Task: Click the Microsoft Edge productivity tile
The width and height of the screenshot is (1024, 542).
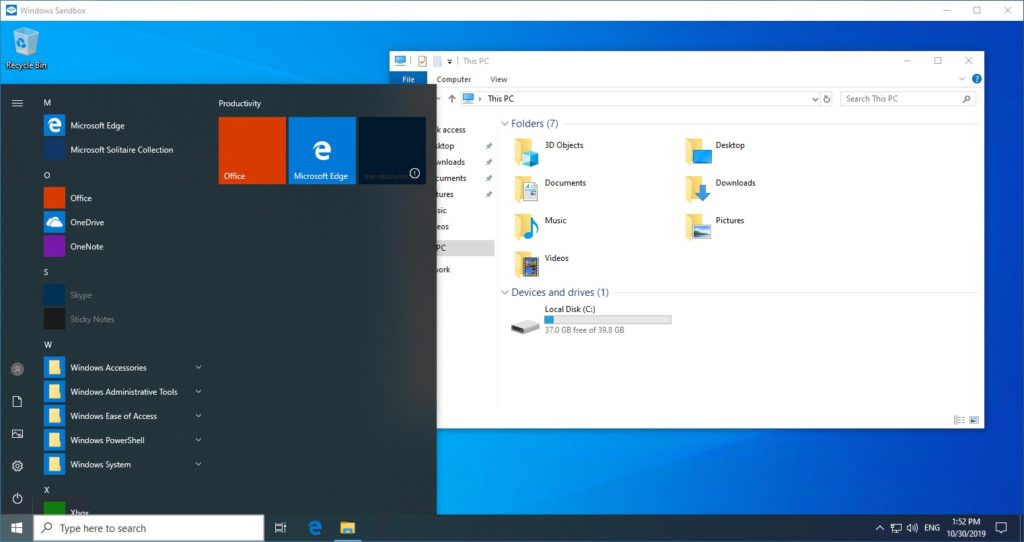Action: [x=322, y=150]
